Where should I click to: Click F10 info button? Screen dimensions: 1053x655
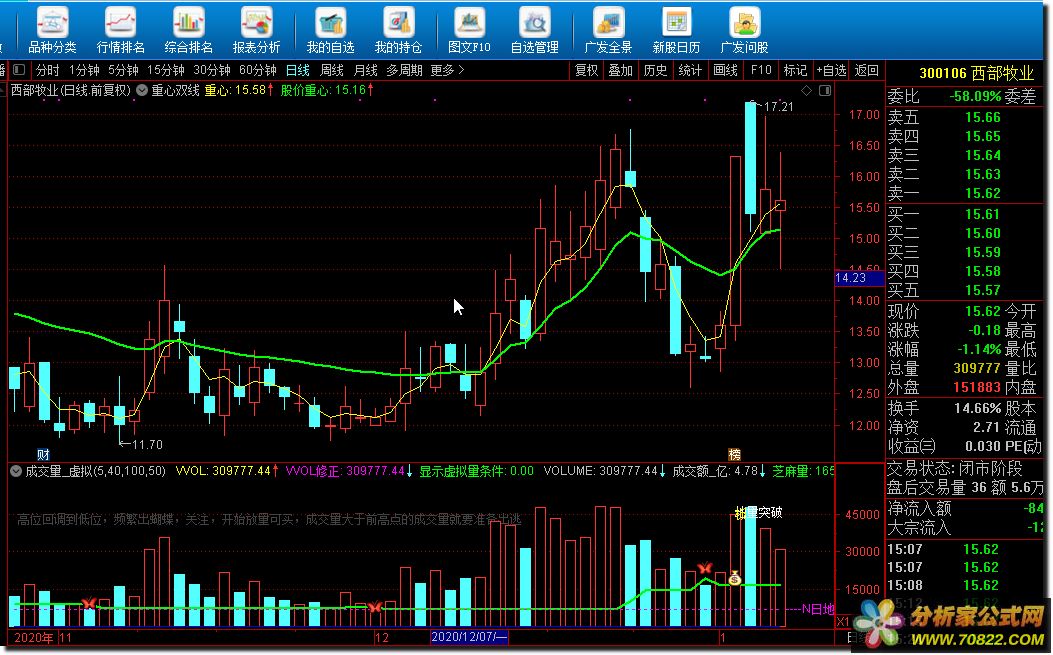pyautogui.click(x=761, y=70)
